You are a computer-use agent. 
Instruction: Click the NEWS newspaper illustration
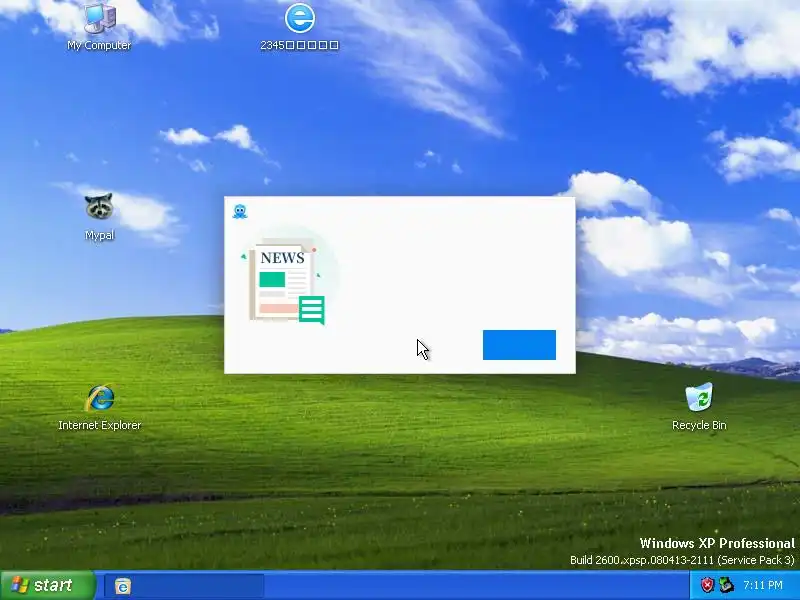pyautogui.click(x=285, y=282)
